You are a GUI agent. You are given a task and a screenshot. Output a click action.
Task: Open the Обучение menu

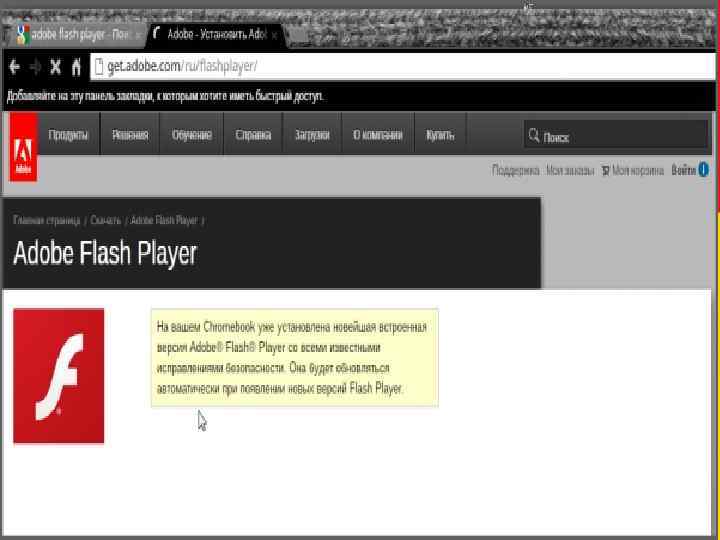[x=192, y=135]
